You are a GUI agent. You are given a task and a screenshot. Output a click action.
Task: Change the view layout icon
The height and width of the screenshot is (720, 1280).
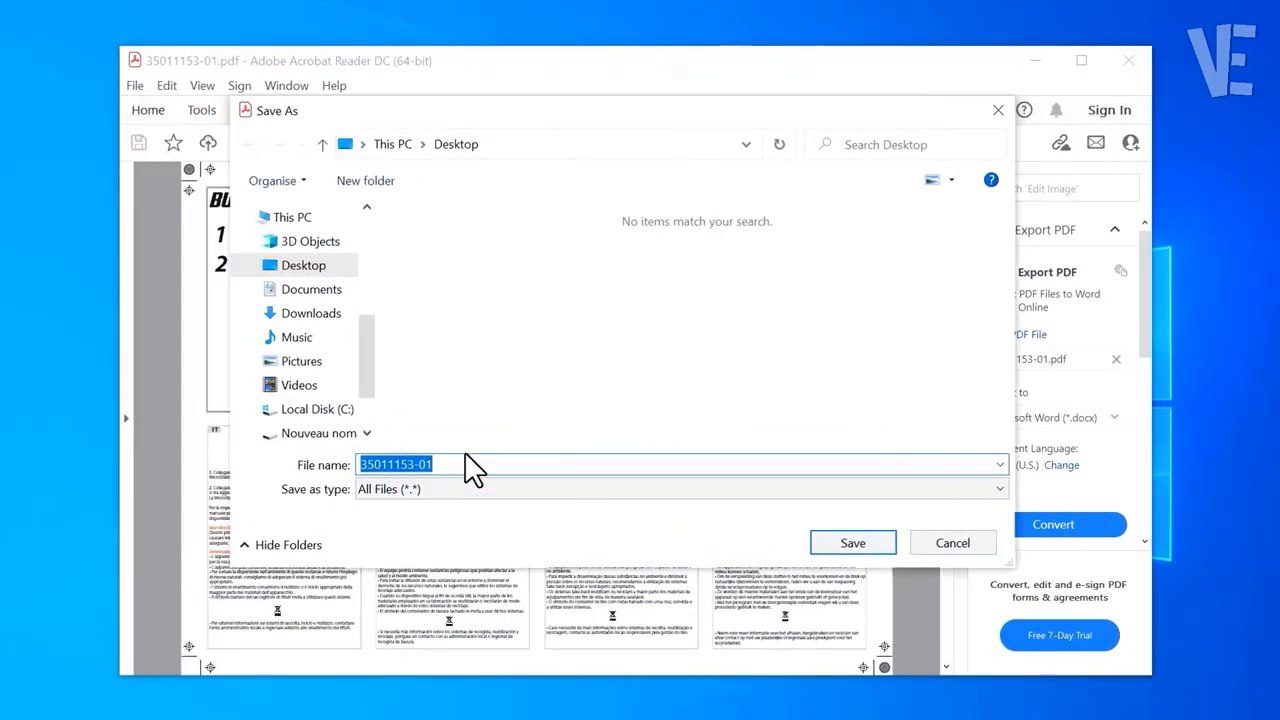coord(932,180)
